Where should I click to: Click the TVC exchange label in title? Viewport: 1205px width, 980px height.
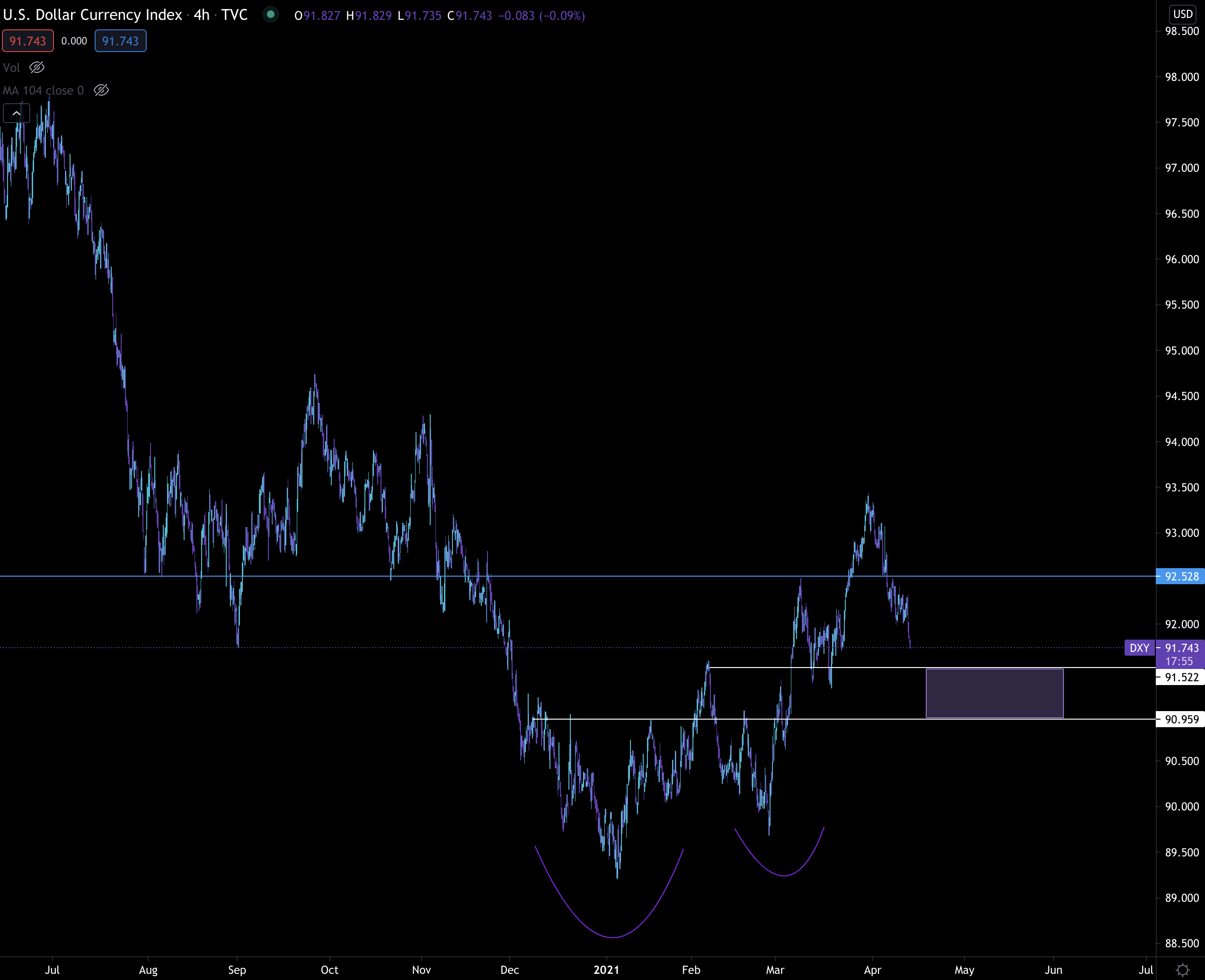pyautogui.click(x=234, y=15)
